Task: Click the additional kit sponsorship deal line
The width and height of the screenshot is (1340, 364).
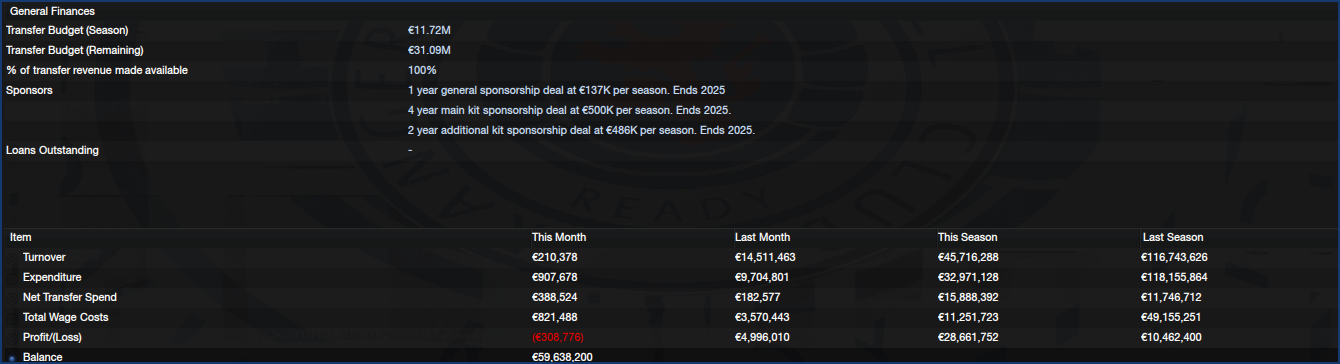Action: (x=581, y=130)
